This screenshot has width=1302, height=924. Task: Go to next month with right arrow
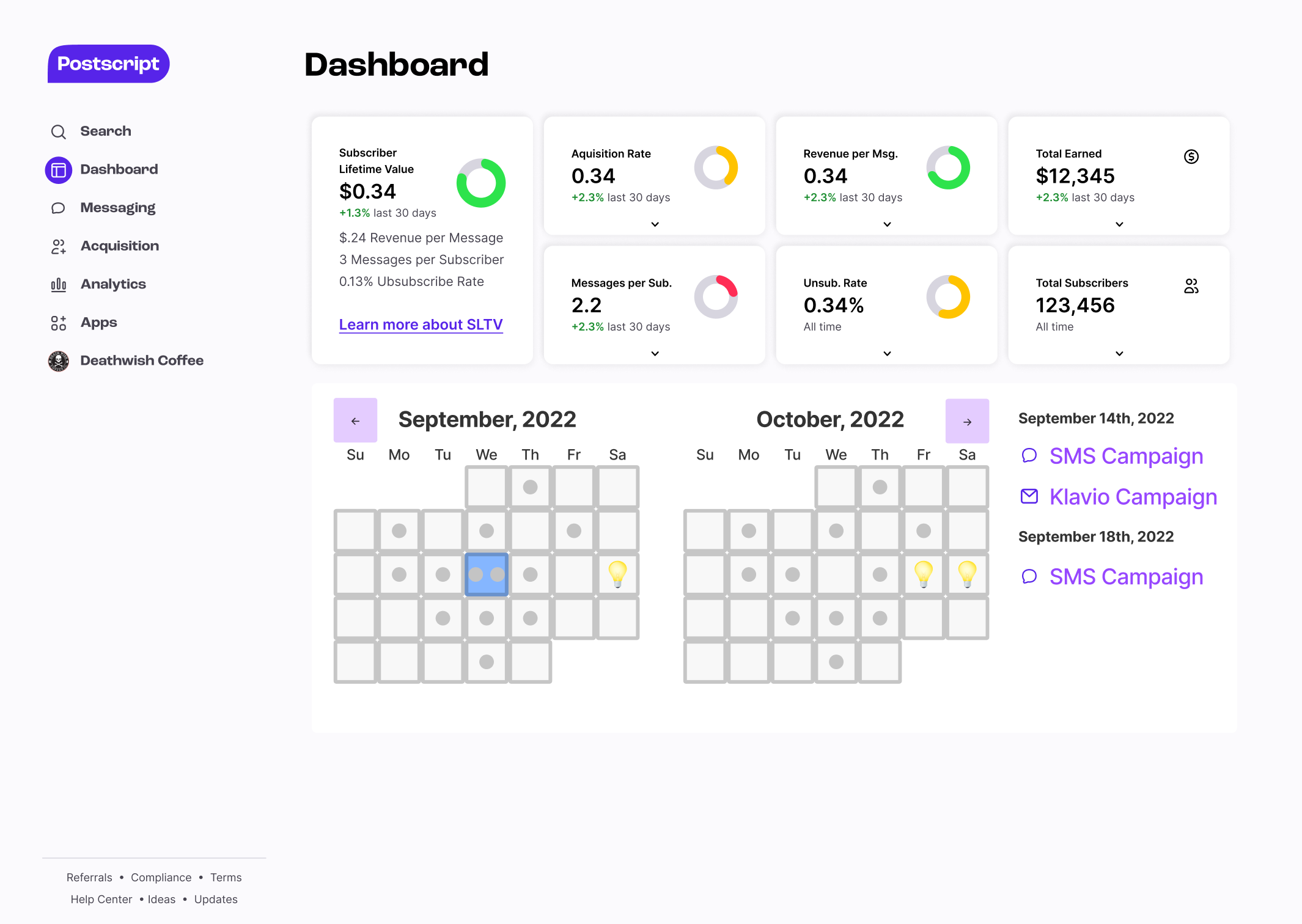(967, 421)
